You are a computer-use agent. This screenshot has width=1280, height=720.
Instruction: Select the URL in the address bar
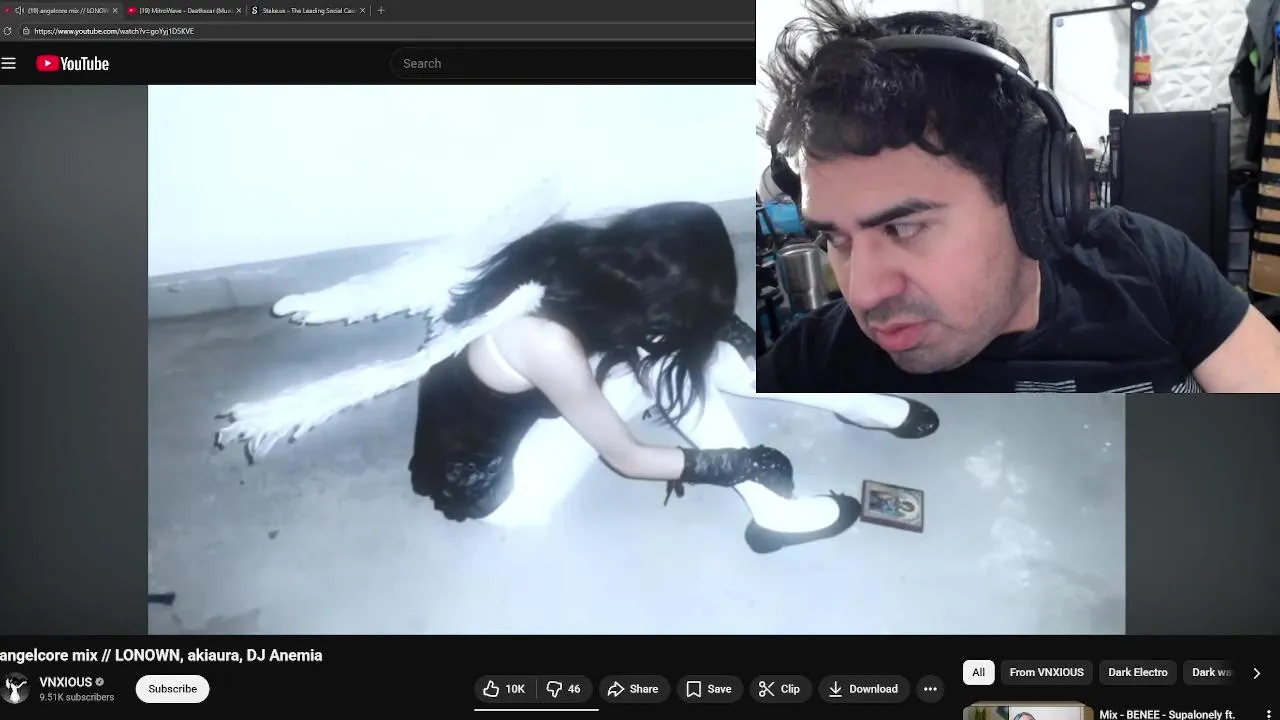click(114, 31)
